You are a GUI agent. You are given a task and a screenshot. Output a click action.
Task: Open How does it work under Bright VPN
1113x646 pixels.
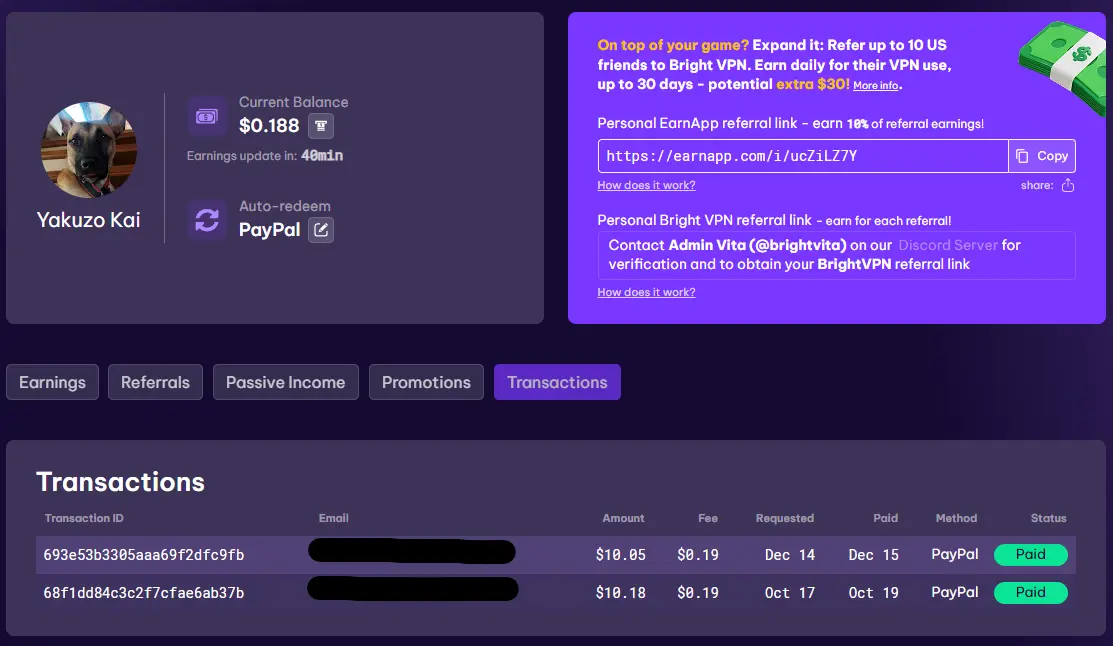(646, 292)
